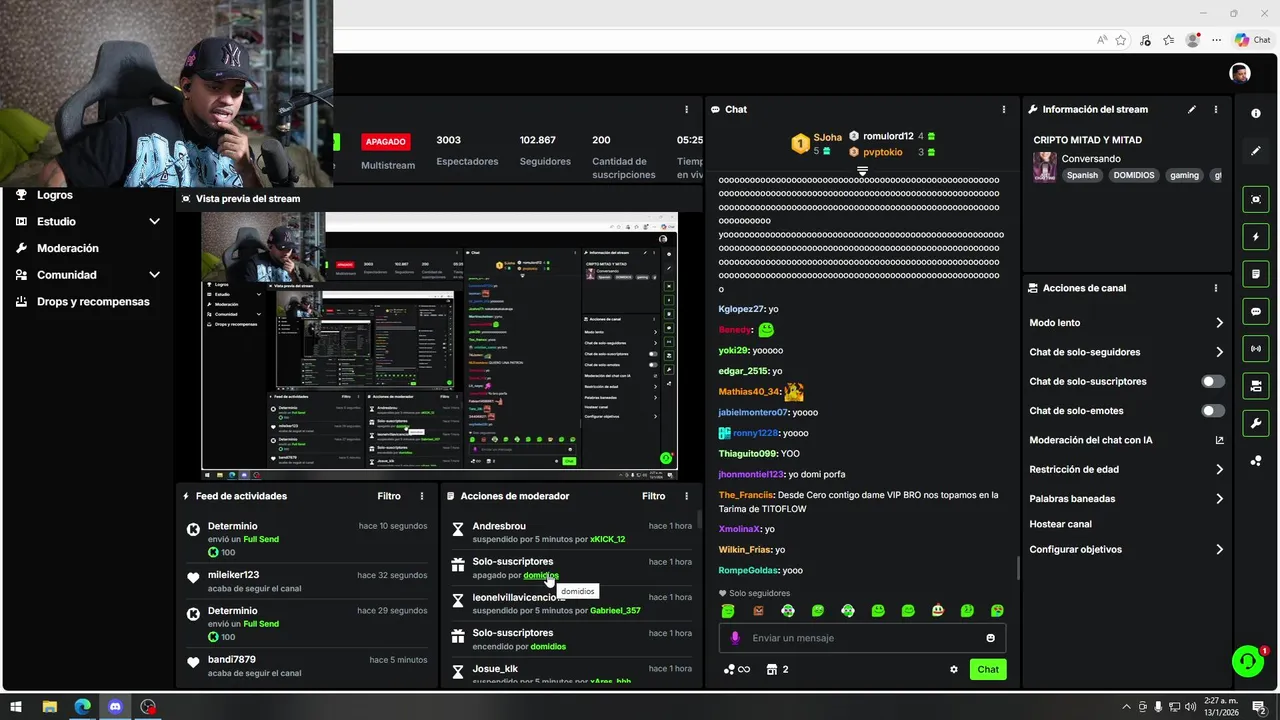Open Filtro in Feed de actividades
Screen dimensions: 1280x720
[x=389, y=496]
